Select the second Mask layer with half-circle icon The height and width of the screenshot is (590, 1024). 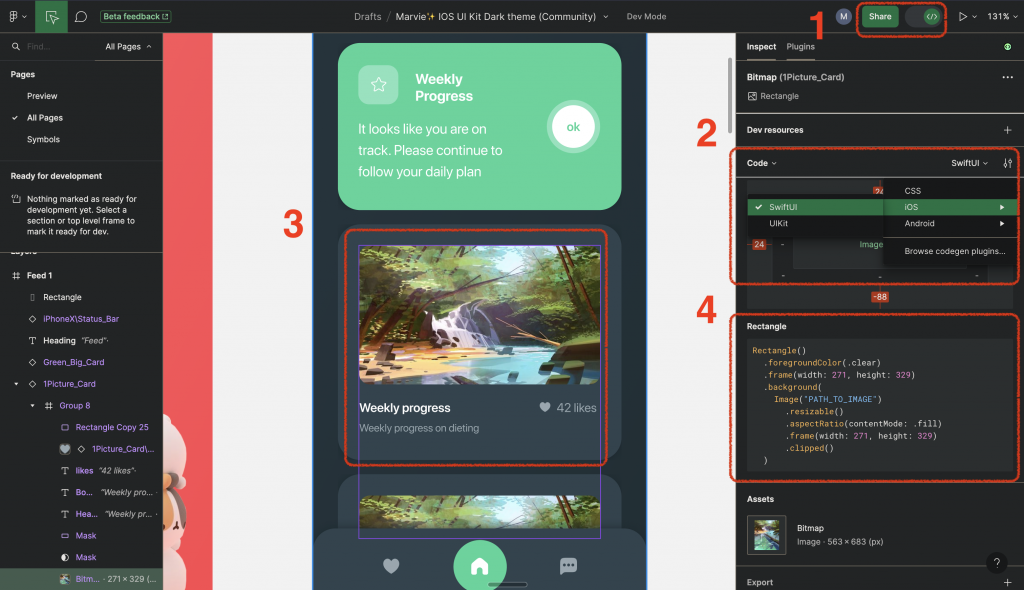point(86,557)
